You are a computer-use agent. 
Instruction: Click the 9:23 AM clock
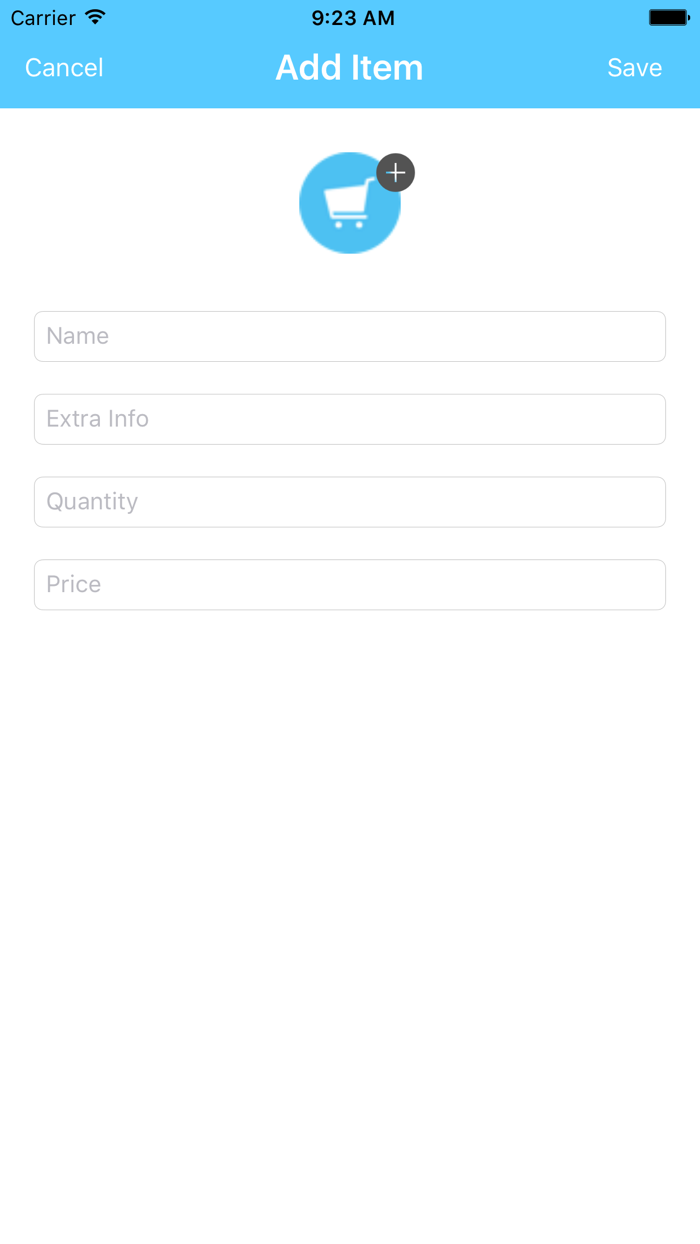click(x=353, y=18)
